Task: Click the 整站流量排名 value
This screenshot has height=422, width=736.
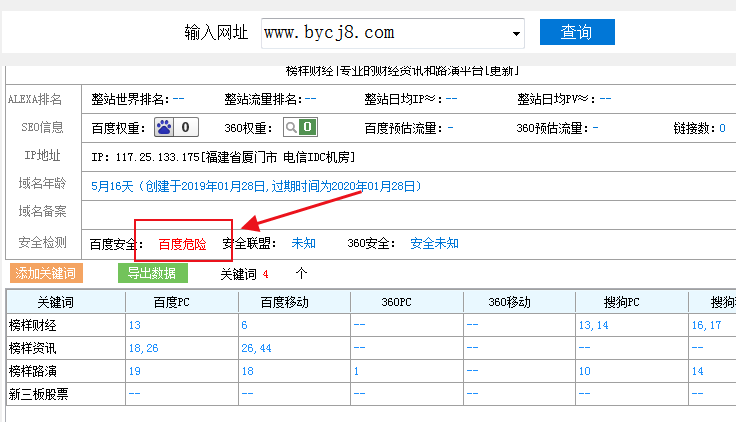Action: 310,99
